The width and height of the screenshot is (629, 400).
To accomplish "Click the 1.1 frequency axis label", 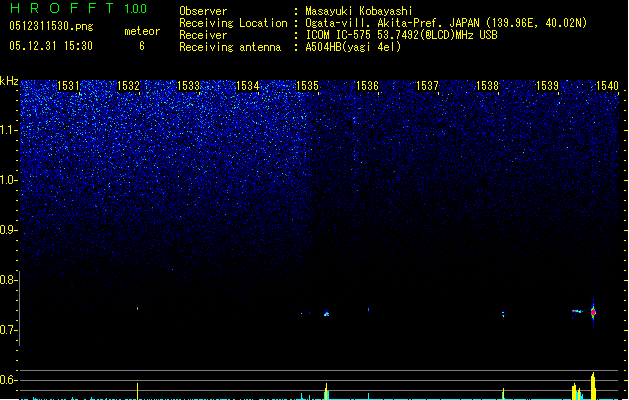I will pos(9,130).
